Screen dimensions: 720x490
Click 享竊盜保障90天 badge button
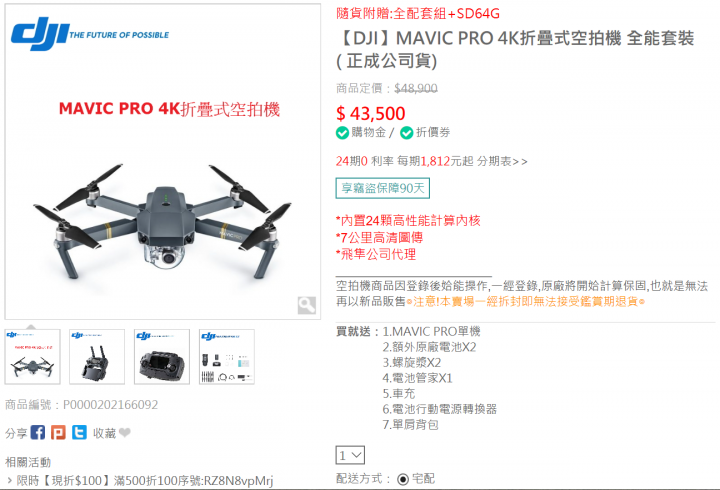[x=382, y=188]
